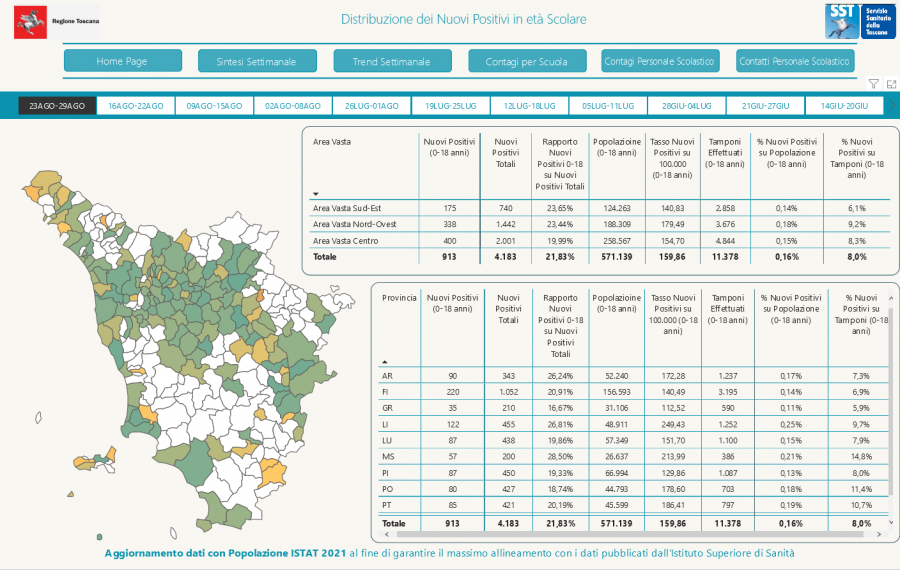900x570 pixels.
Task: Select the 16AGO-22AGO week option
Action: [136, 105]
